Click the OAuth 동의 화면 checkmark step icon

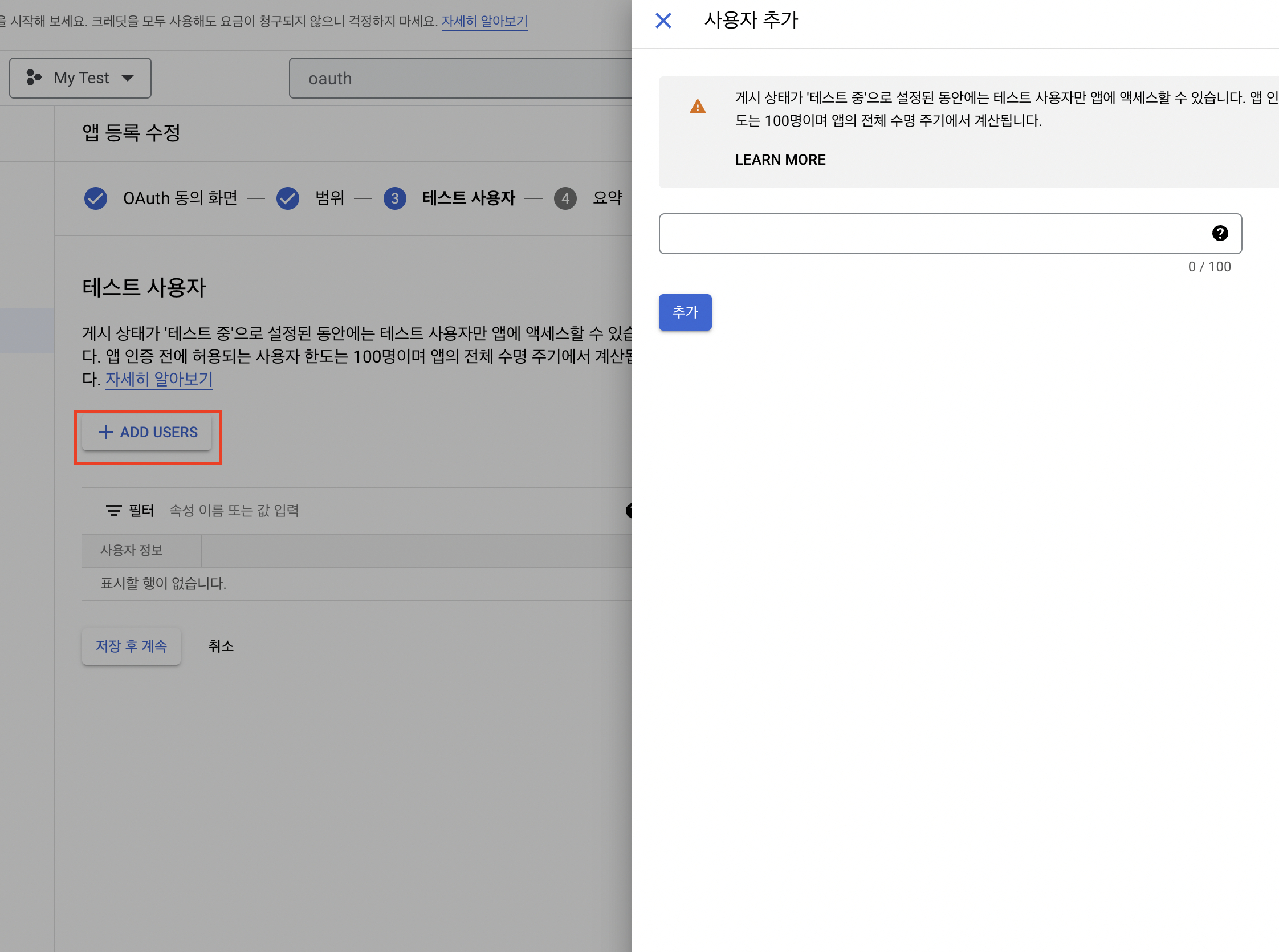[96, 198]
